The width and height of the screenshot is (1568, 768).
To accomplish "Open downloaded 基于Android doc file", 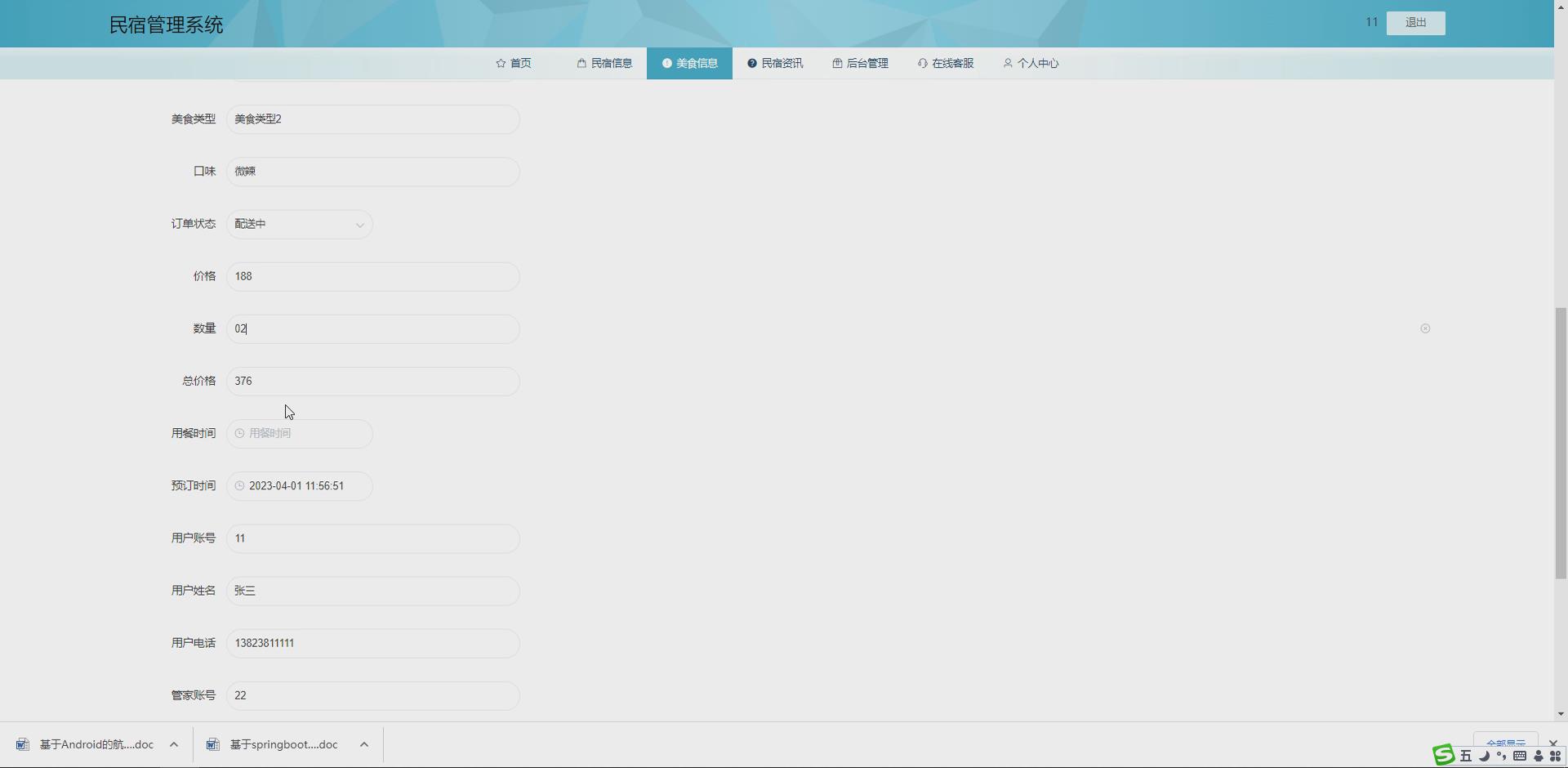I will (96, 744).
